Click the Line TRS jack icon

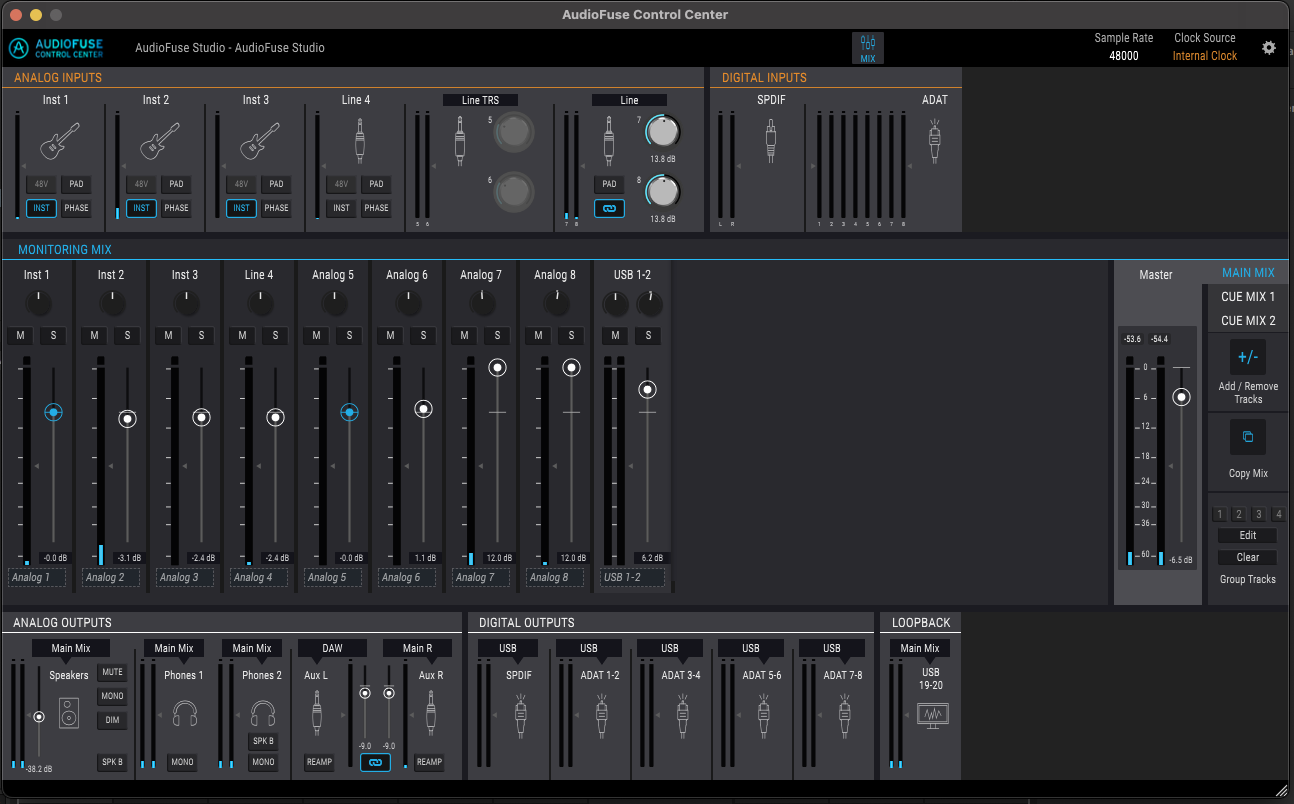[460, 140]
